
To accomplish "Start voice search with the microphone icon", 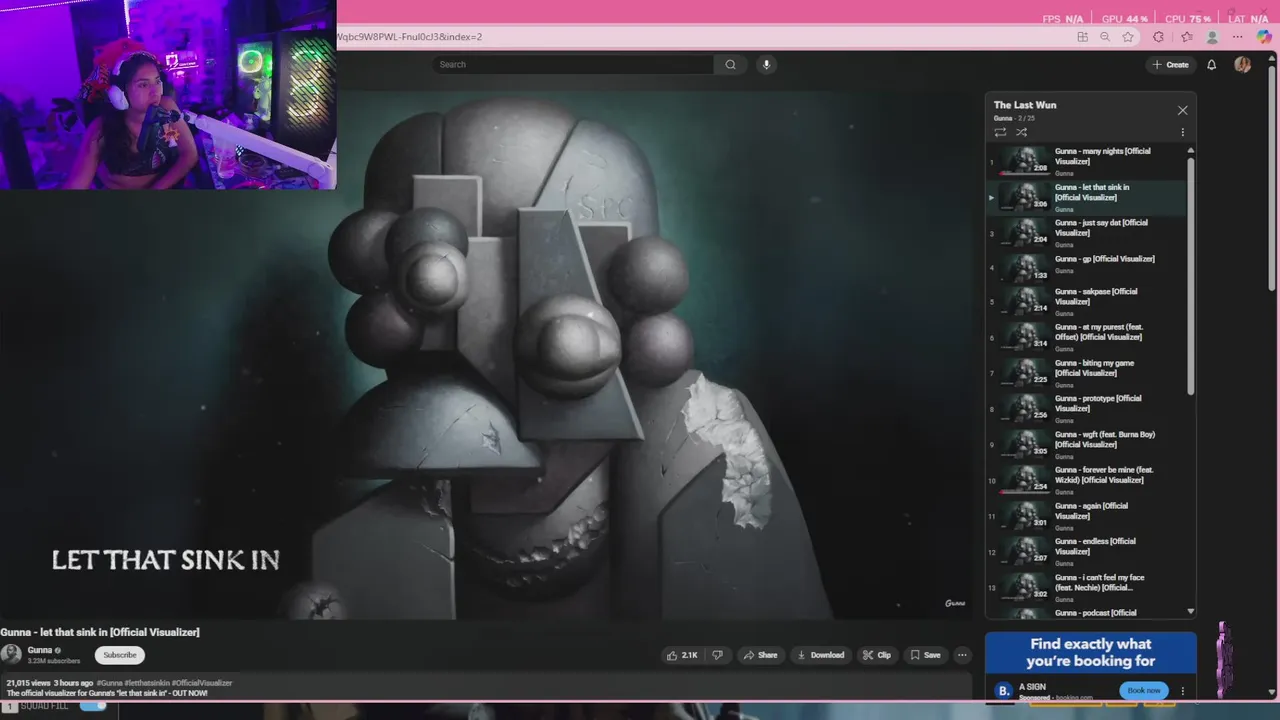I will (766, 64).
